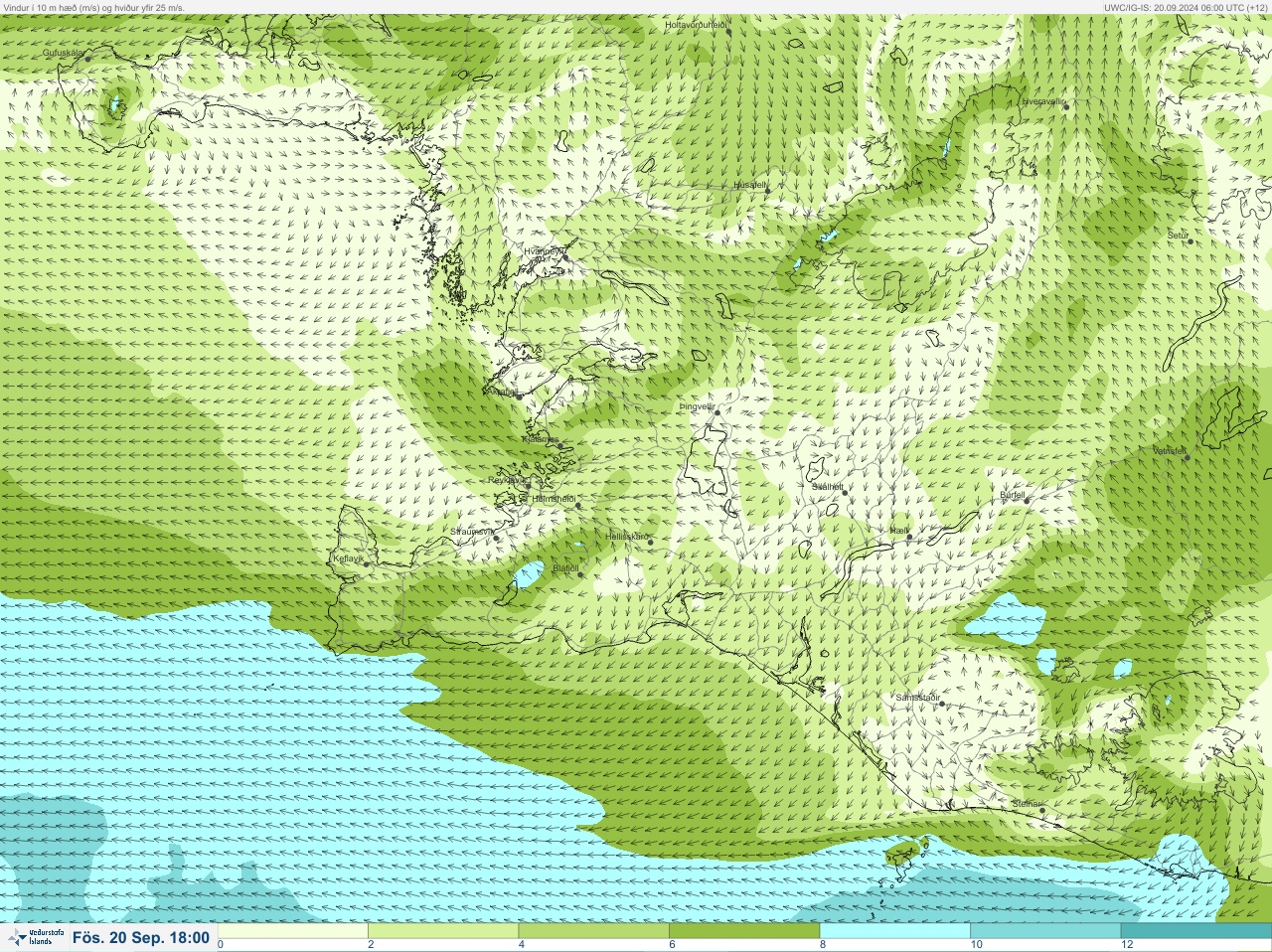Click the Hvanneyri station label
The height and width of the screenshot is (952, 1272).
[x=545, y=251]
